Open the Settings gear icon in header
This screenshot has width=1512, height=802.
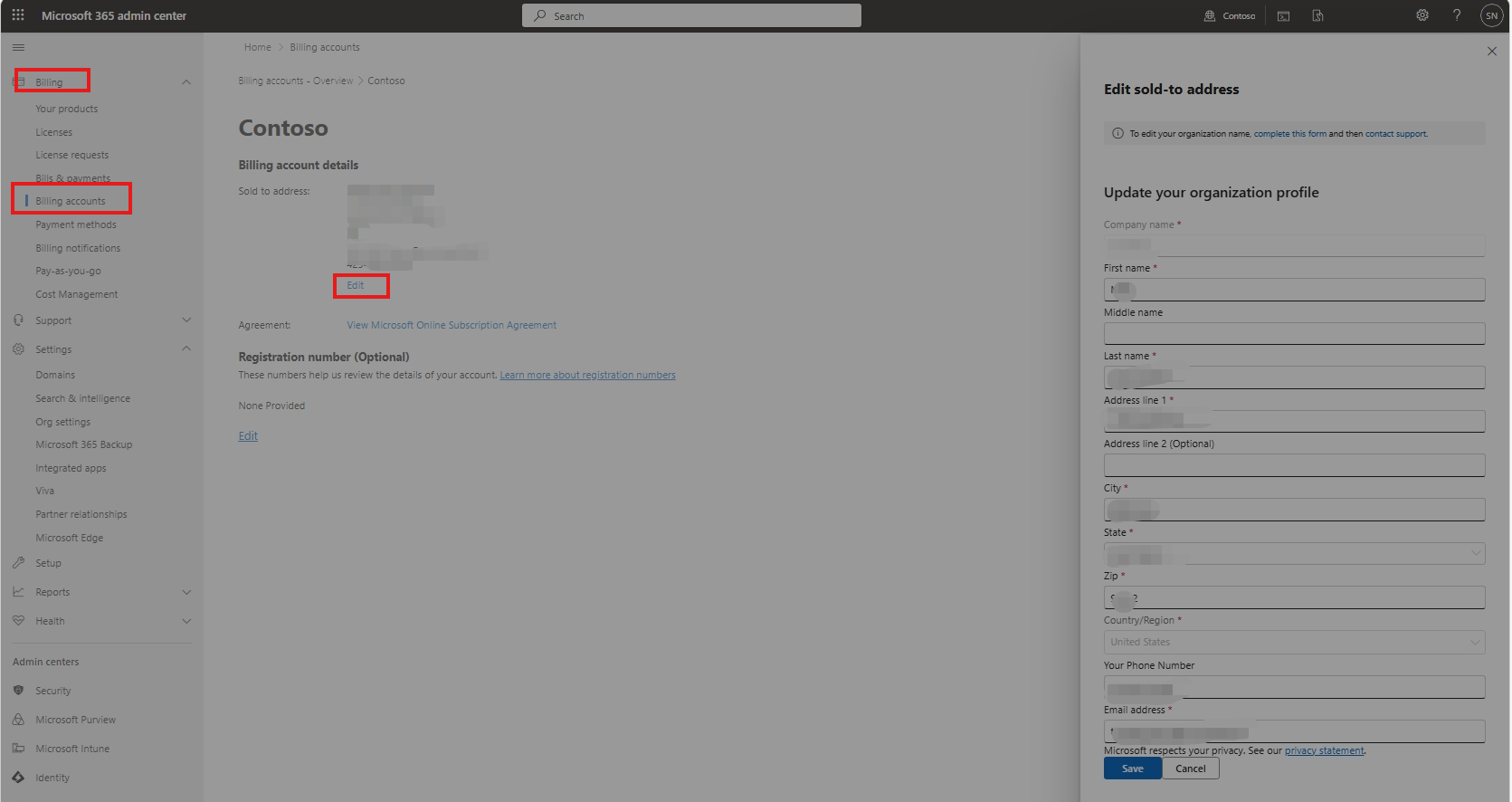point(1422,15)
